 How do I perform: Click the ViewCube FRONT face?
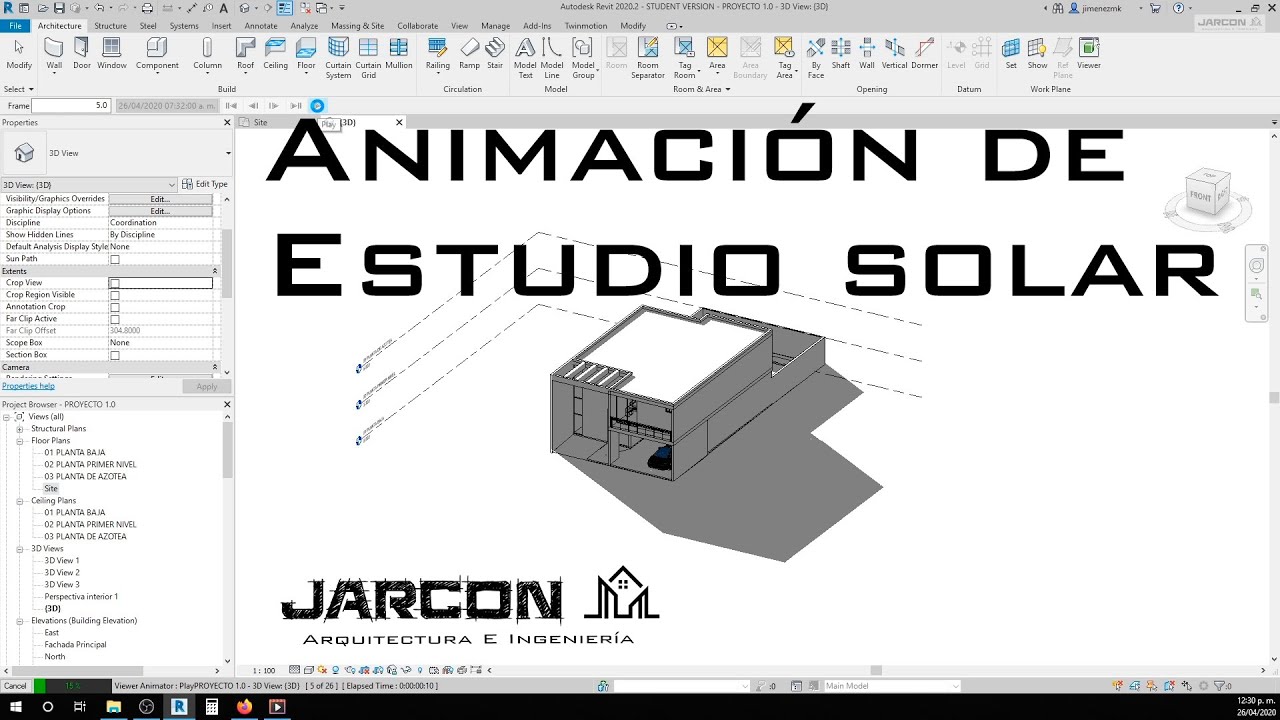(x=1200, y=197)
